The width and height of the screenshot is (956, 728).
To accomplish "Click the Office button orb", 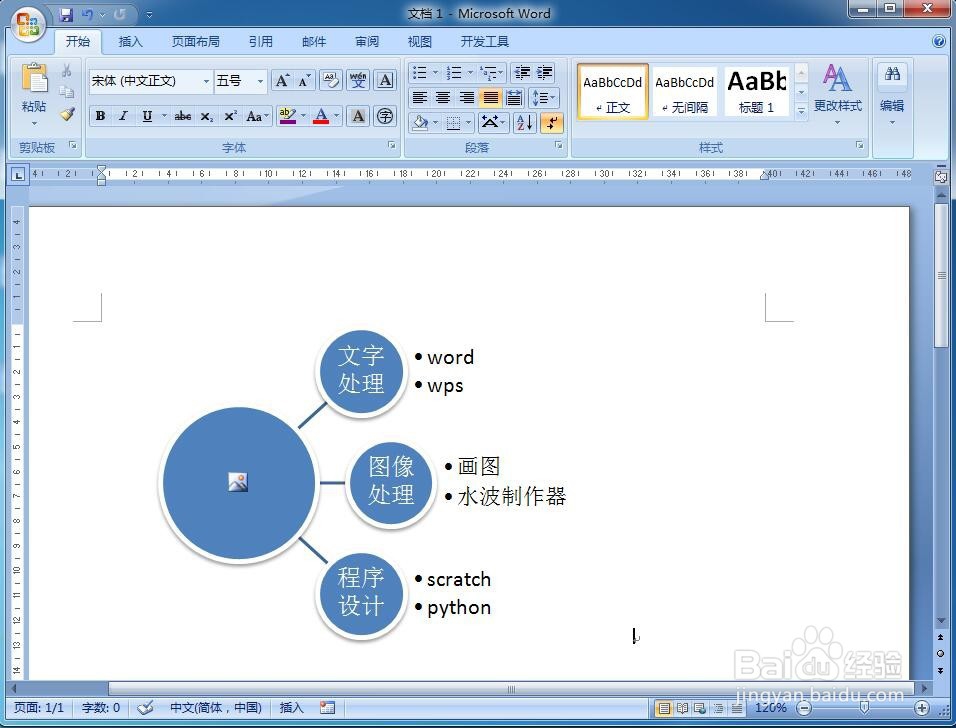I will (27, 24).
